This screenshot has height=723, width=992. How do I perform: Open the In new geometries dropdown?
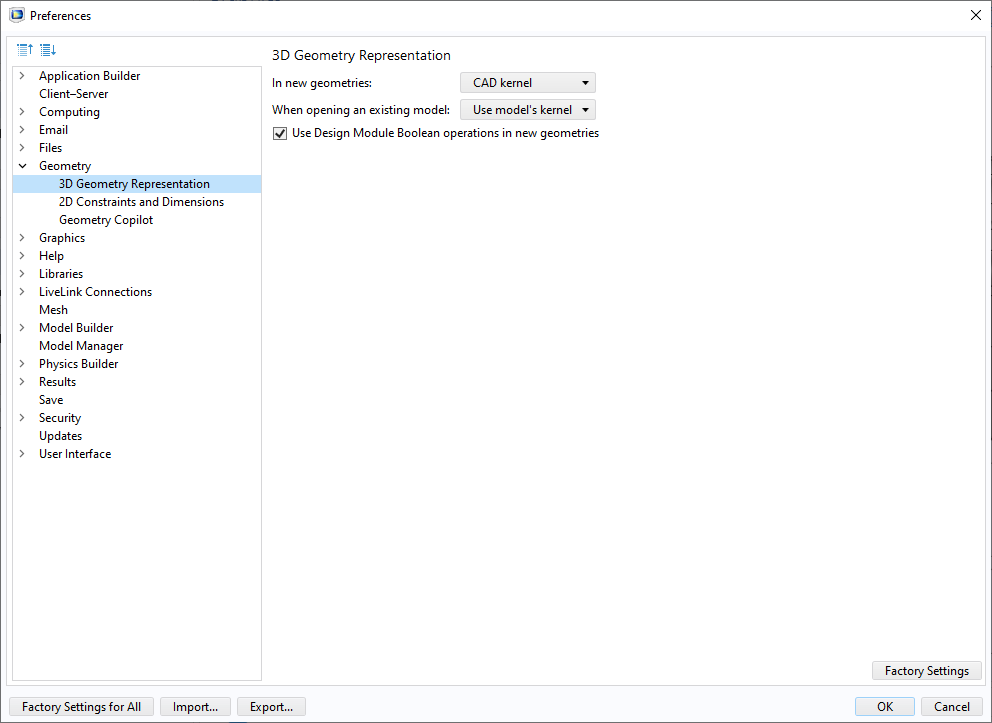click(528, 83)
